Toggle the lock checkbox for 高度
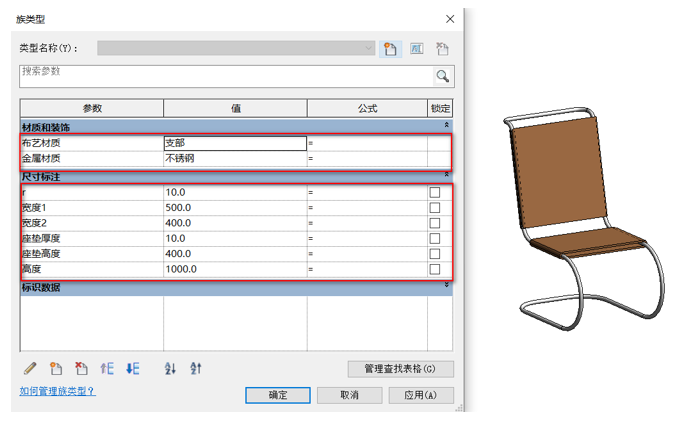Viewport: 682px width, 422px height. (x=435, y=269)
